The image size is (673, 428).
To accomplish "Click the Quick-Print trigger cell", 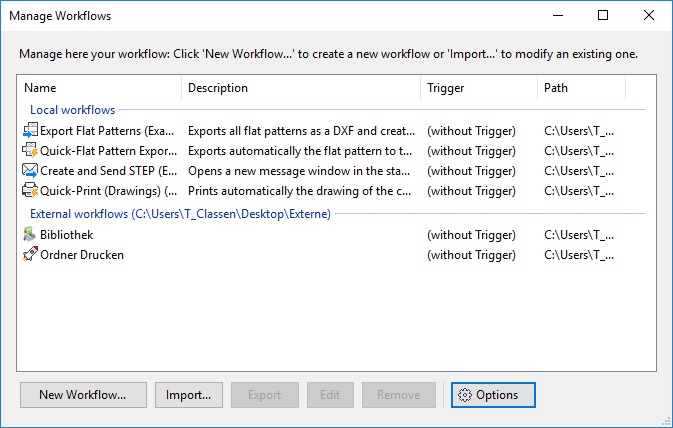I will (x=471, y=191).
